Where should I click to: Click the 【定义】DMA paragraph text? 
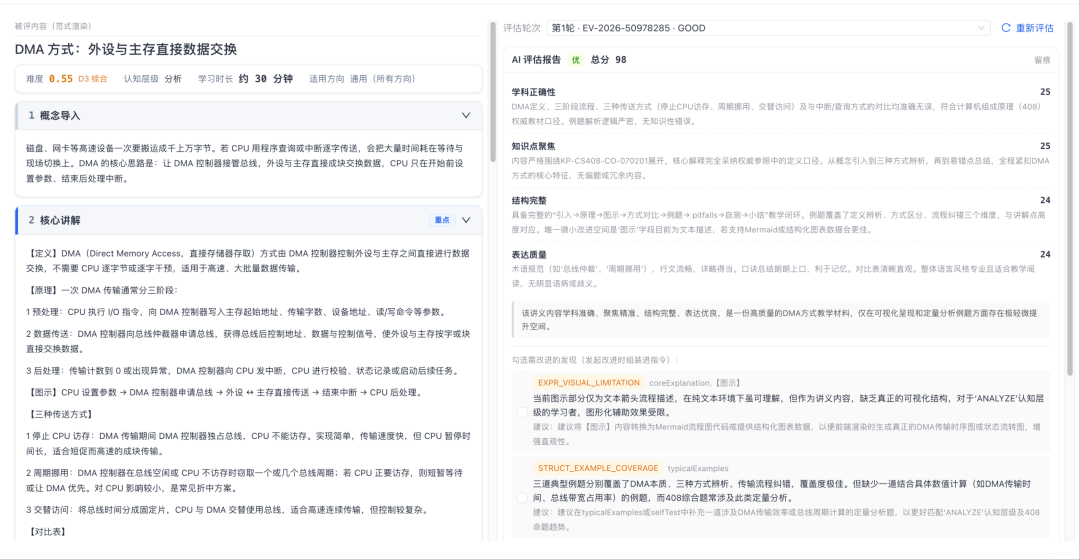(248, 261)
